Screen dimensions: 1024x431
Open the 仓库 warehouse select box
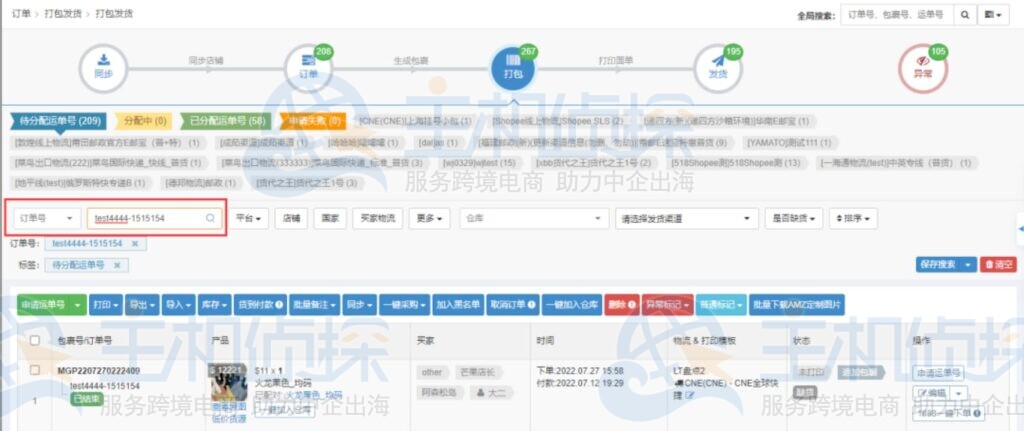[x=534, y=219]
